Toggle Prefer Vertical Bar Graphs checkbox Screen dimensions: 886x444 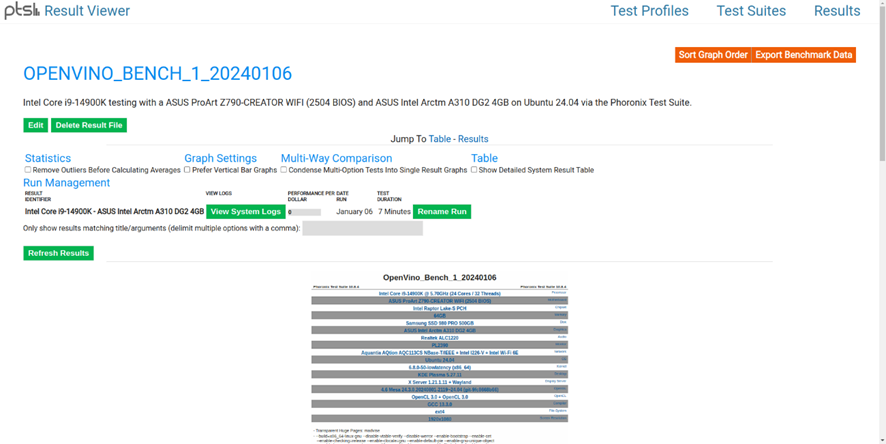(187, 169)
